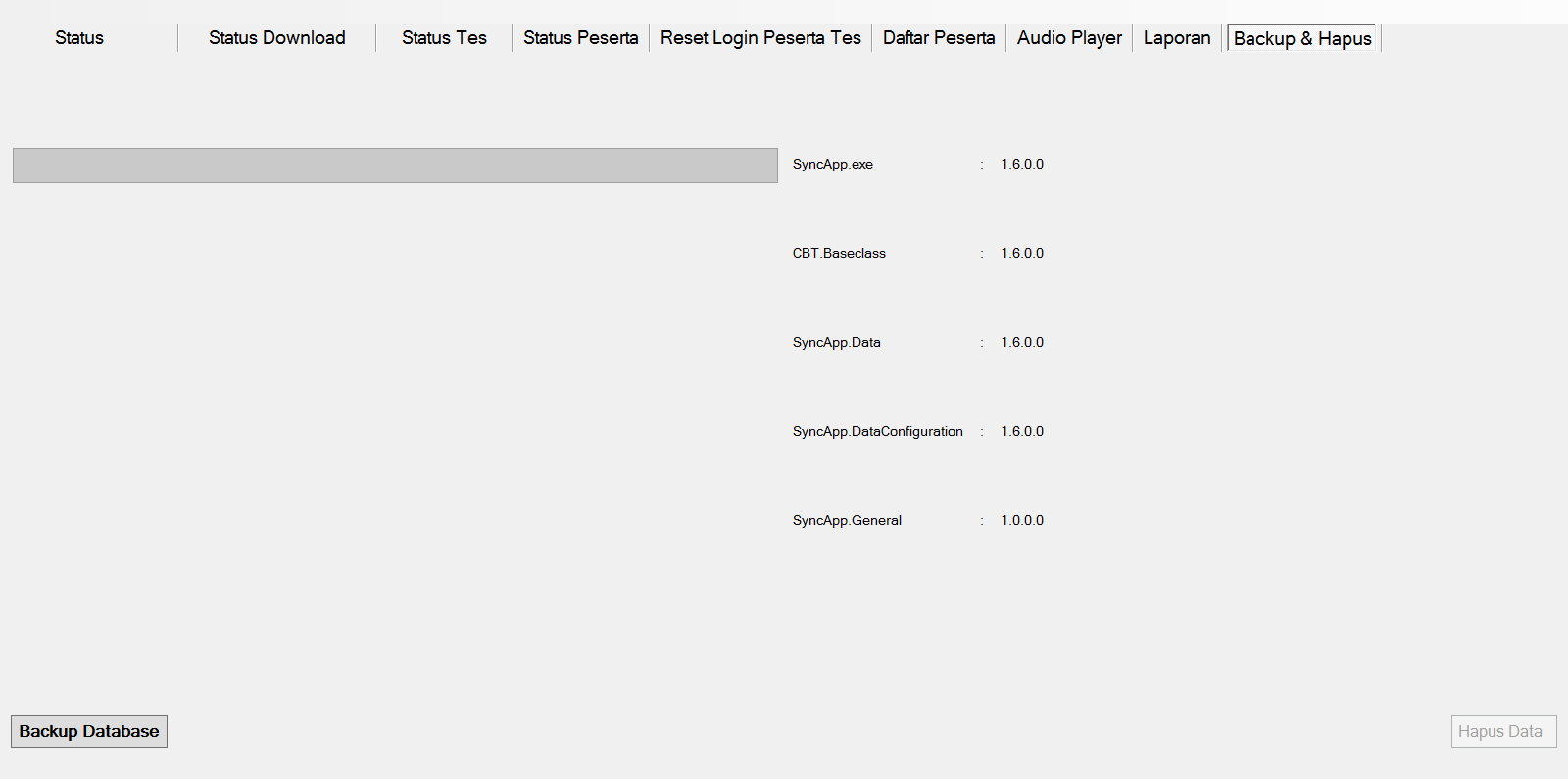Click the gray backup progress bar
The height and width of the screenshot is (779, 1568).
[395, 166]
